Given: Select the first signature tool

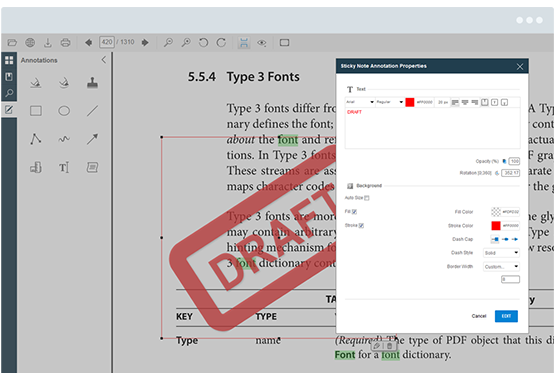Looking at the screenshot, I should click(x=36, y=83).
